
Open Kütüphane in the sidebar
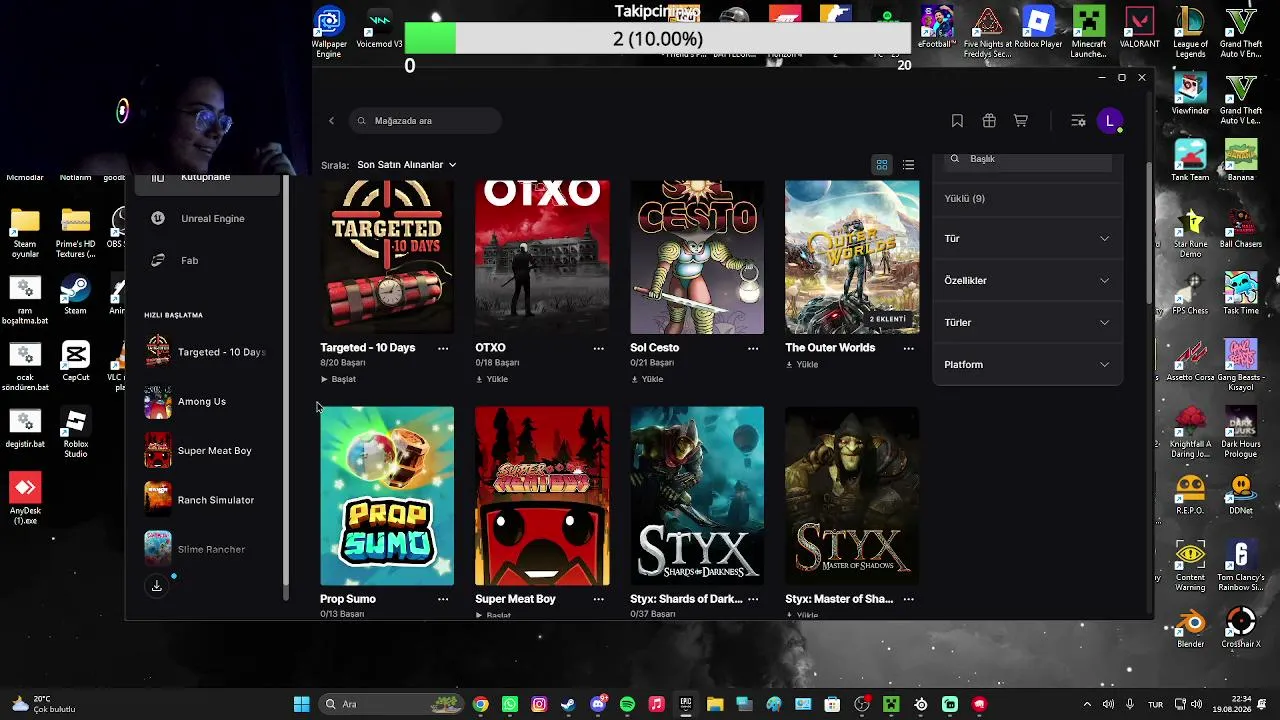[x=207, y=182]
